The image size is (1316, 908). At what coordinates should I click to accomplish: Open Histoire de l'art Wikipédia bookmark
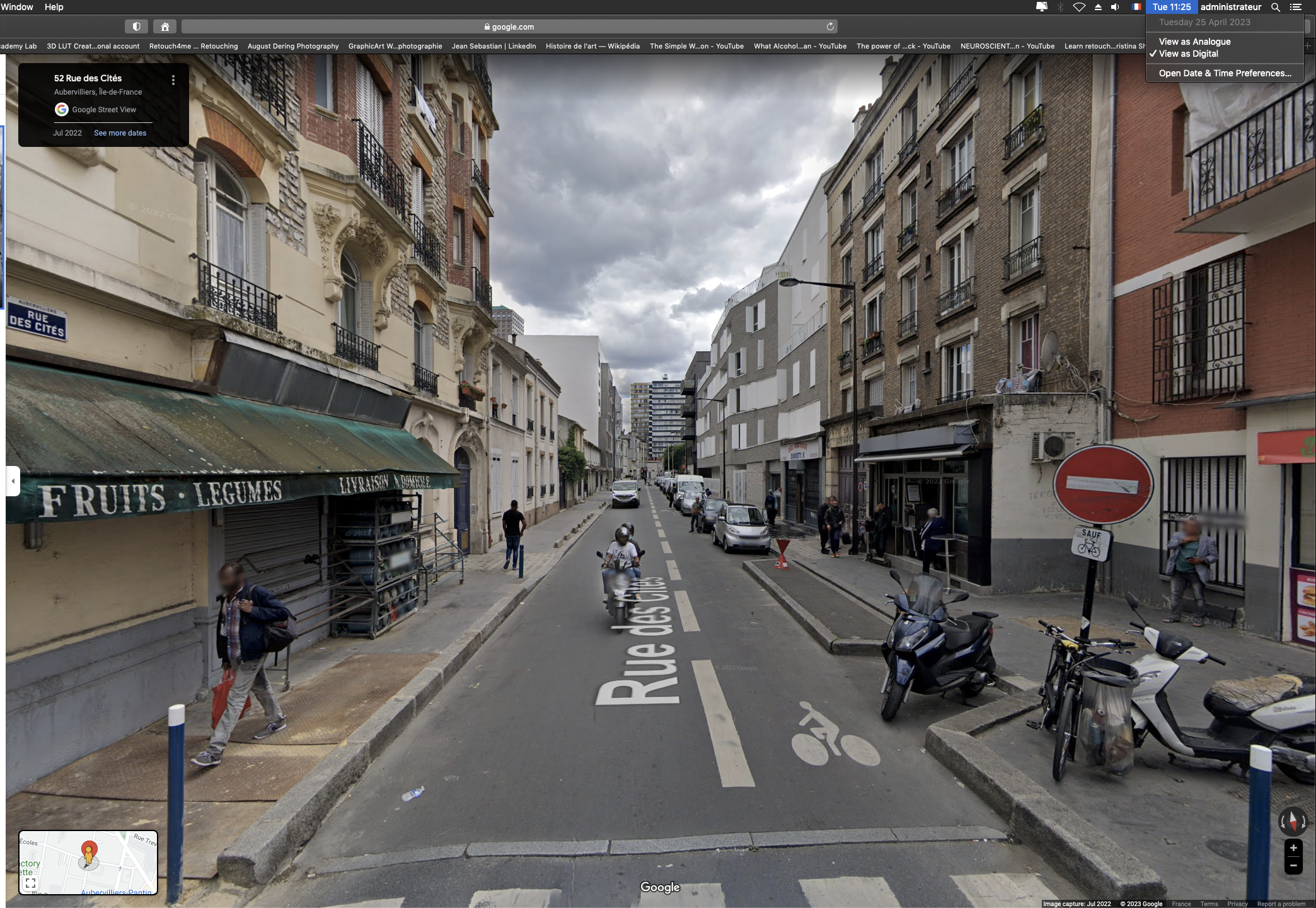pos(592,46)
